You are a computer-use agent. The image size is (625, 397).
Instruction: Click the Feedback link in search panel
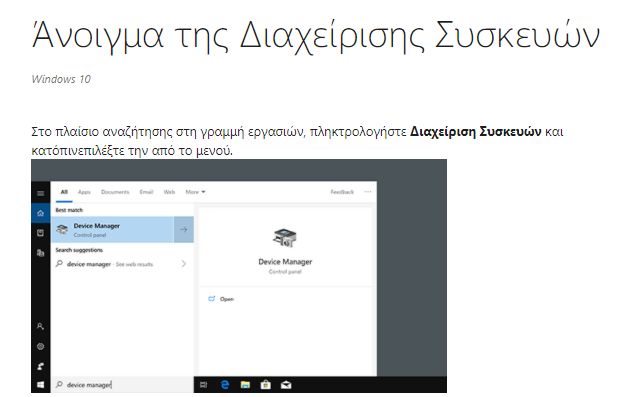342,192
